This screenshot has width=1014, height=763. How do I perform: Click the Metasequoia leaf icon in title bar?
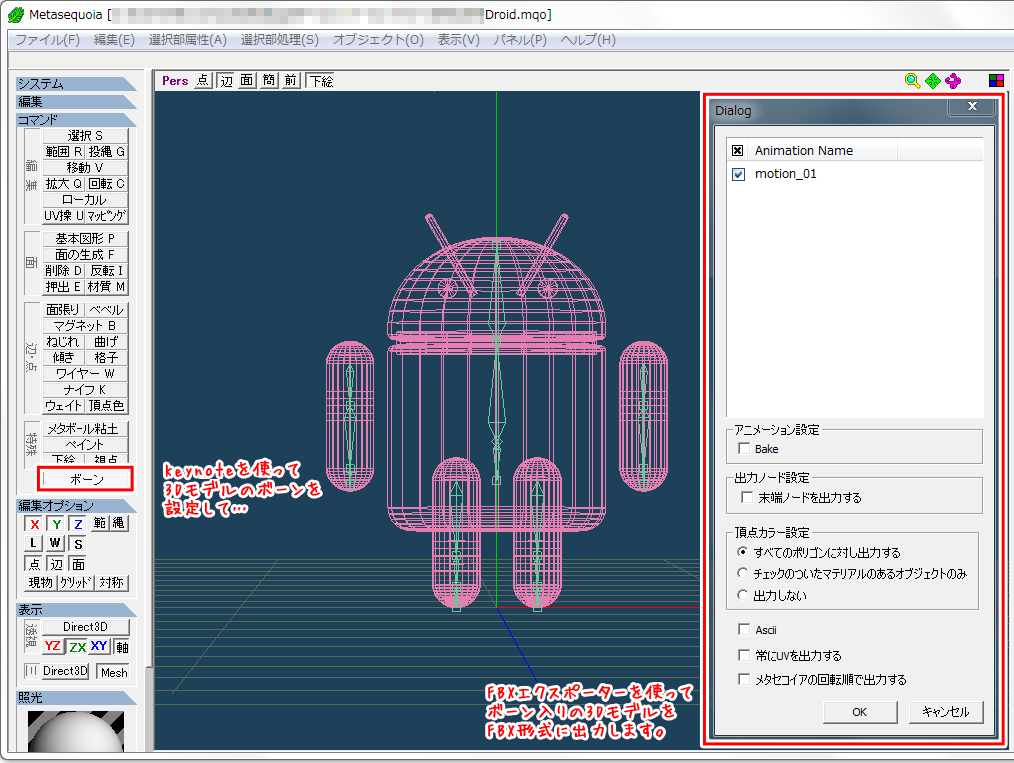click(16, 14)
